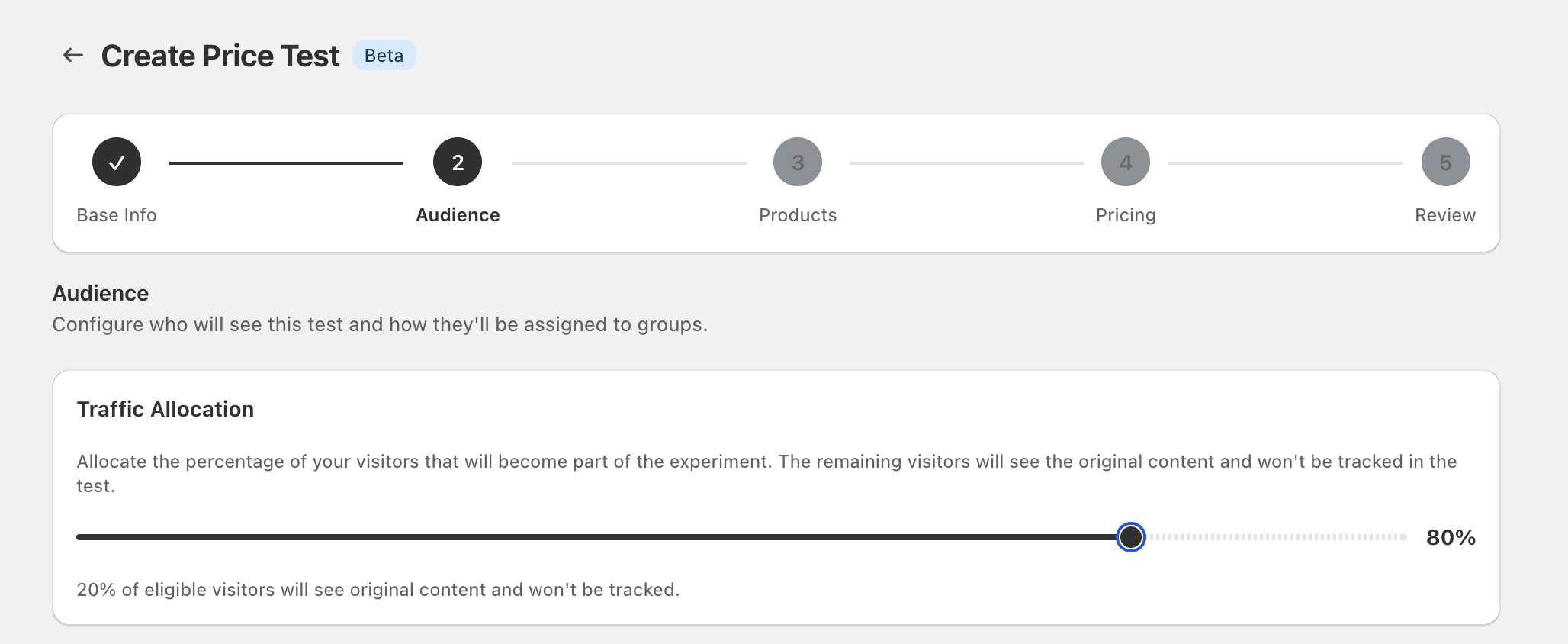Screen dimensions: 1568x644
Task: Click the step 4 circle icon
Action: pyautogui.click(x=1126, y=162)
